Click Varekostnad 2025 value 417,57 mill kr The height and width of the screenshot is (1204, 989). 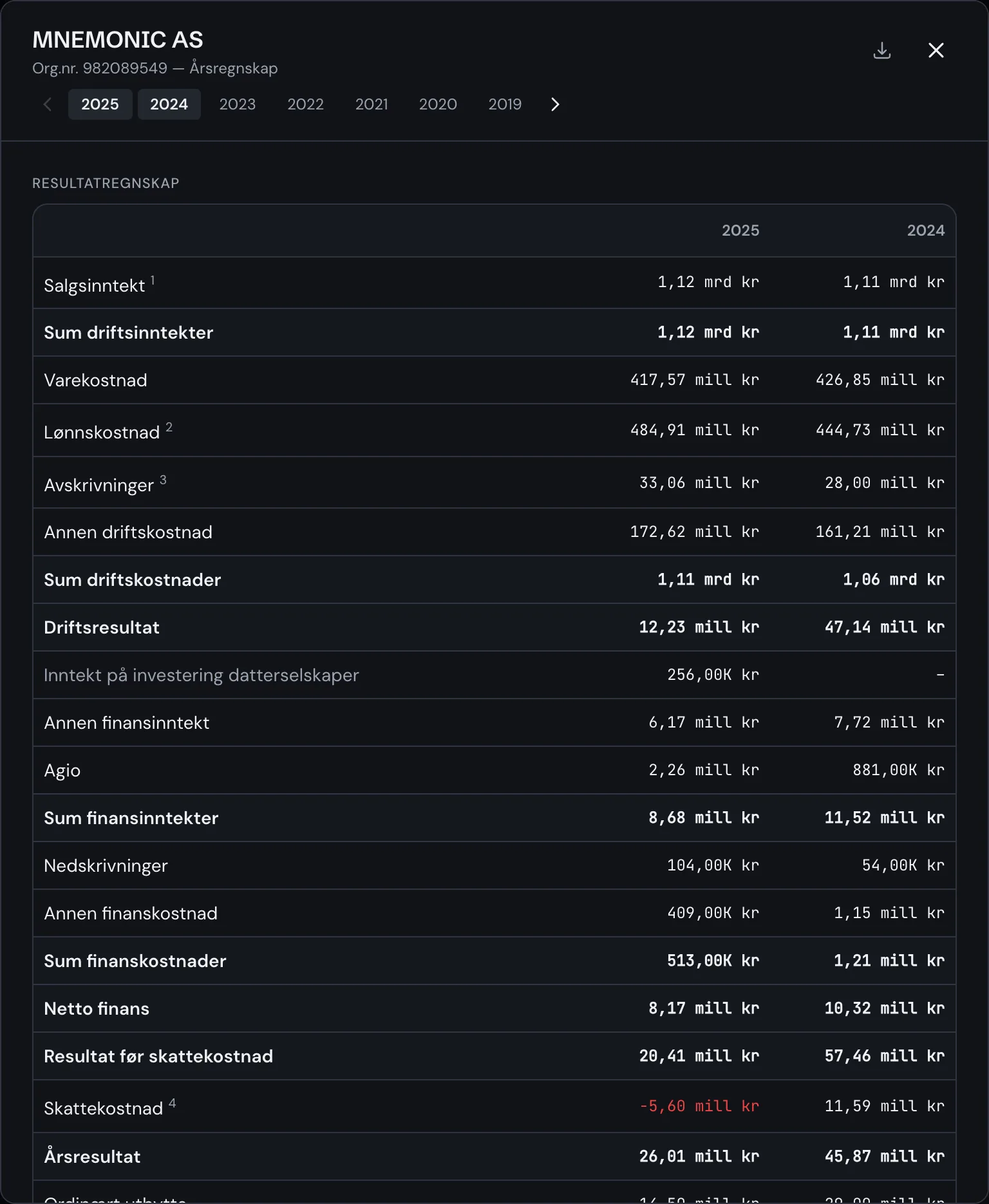pyautogui.click(x=695, y=380)
